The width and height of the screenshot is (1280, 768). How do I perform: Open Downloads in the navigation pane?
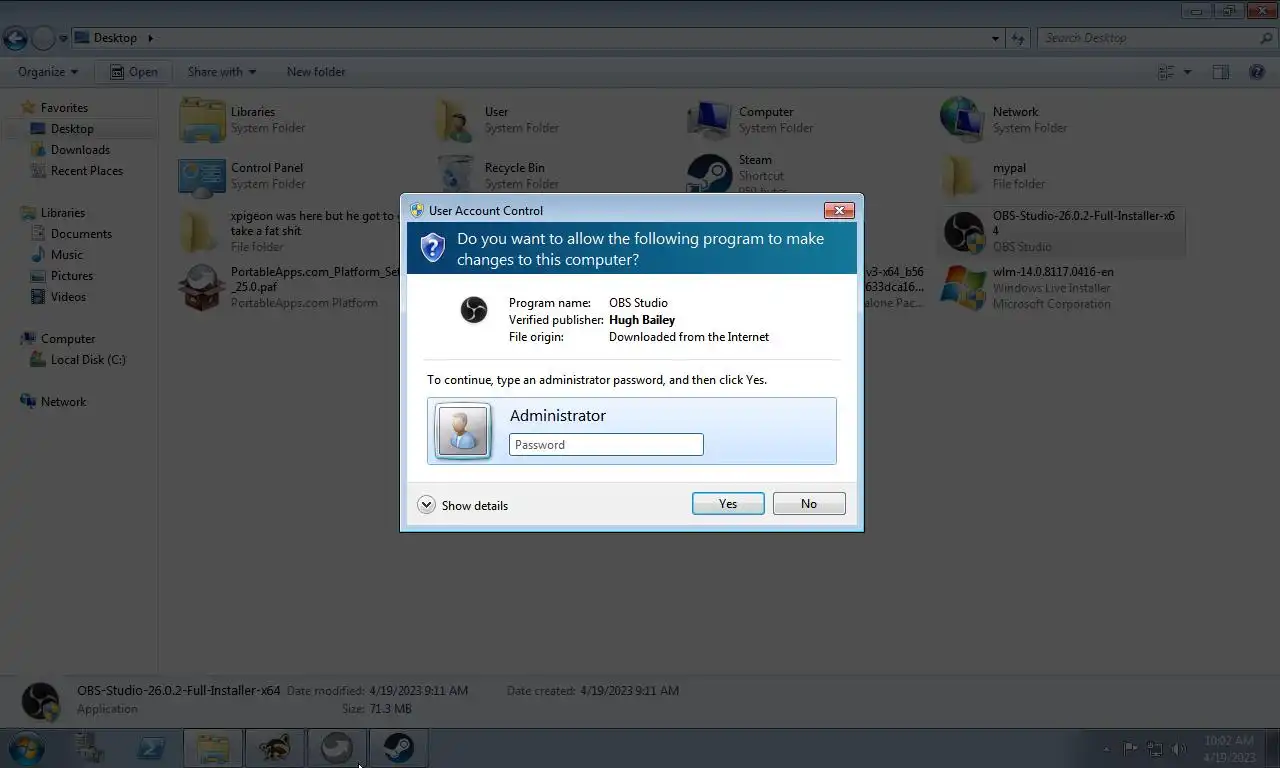tap(80, 150)
